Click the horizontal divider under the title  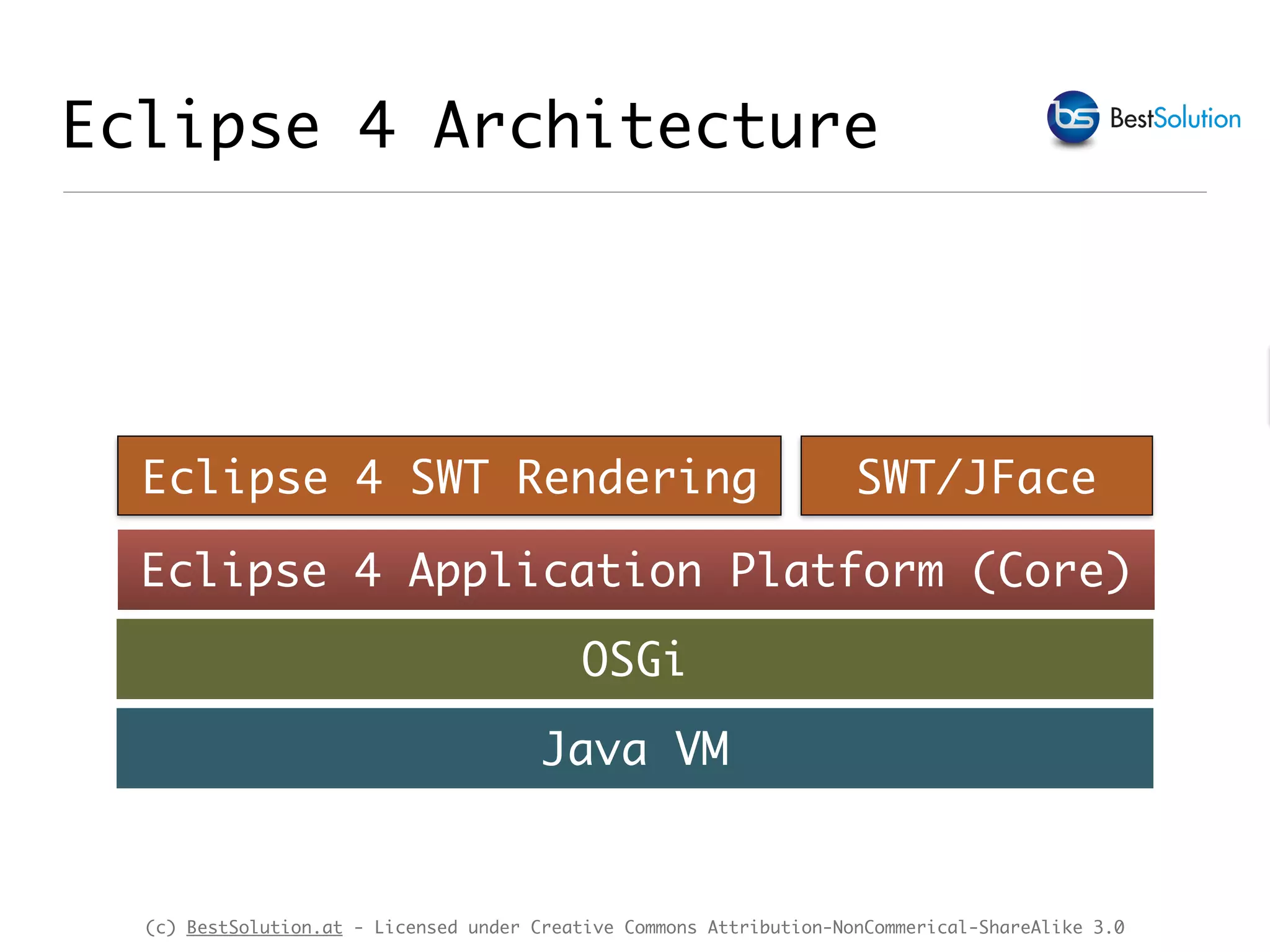634,192
